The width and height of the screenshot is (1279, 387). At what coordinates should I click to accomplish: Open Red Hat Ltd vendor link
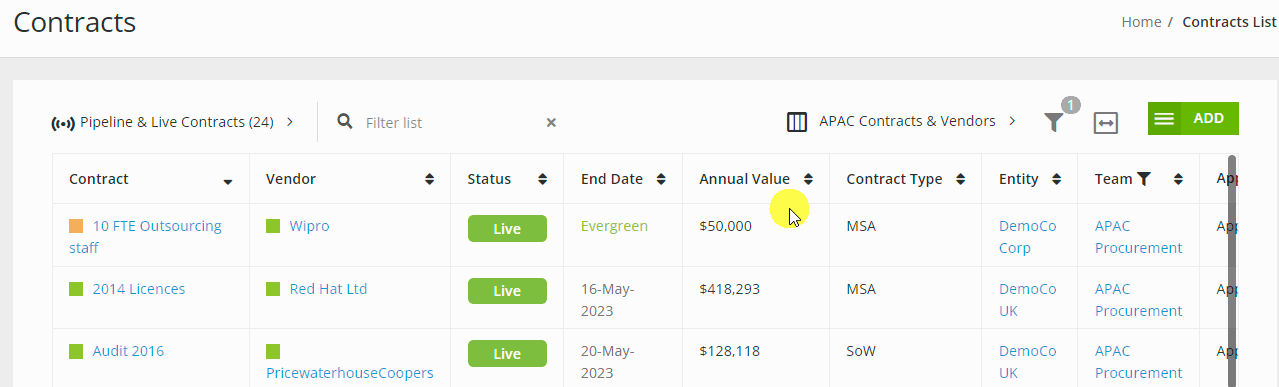pyautogui.click(x=328, y=289)
